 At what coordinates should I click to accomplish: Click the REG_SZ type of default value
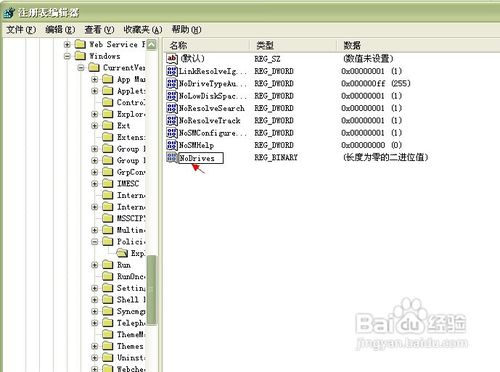(267, 59)
